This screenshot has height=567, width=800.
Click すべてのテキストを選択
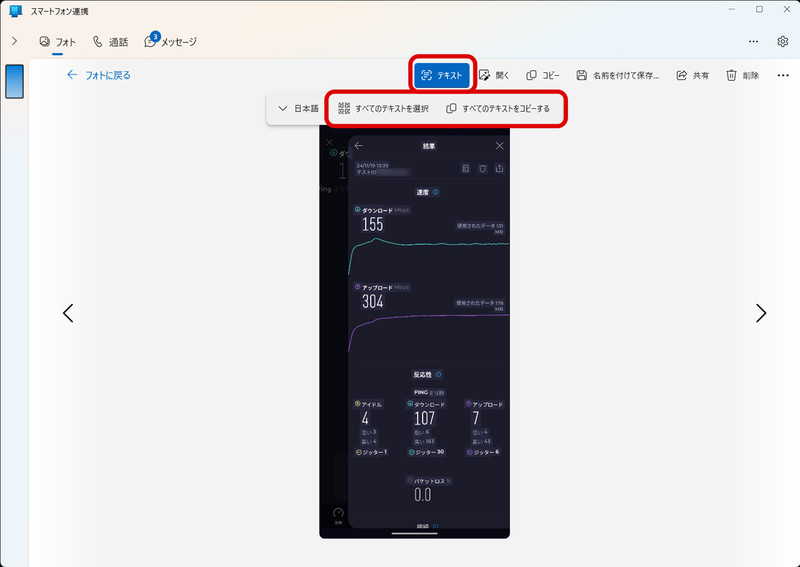pos(383,108)
